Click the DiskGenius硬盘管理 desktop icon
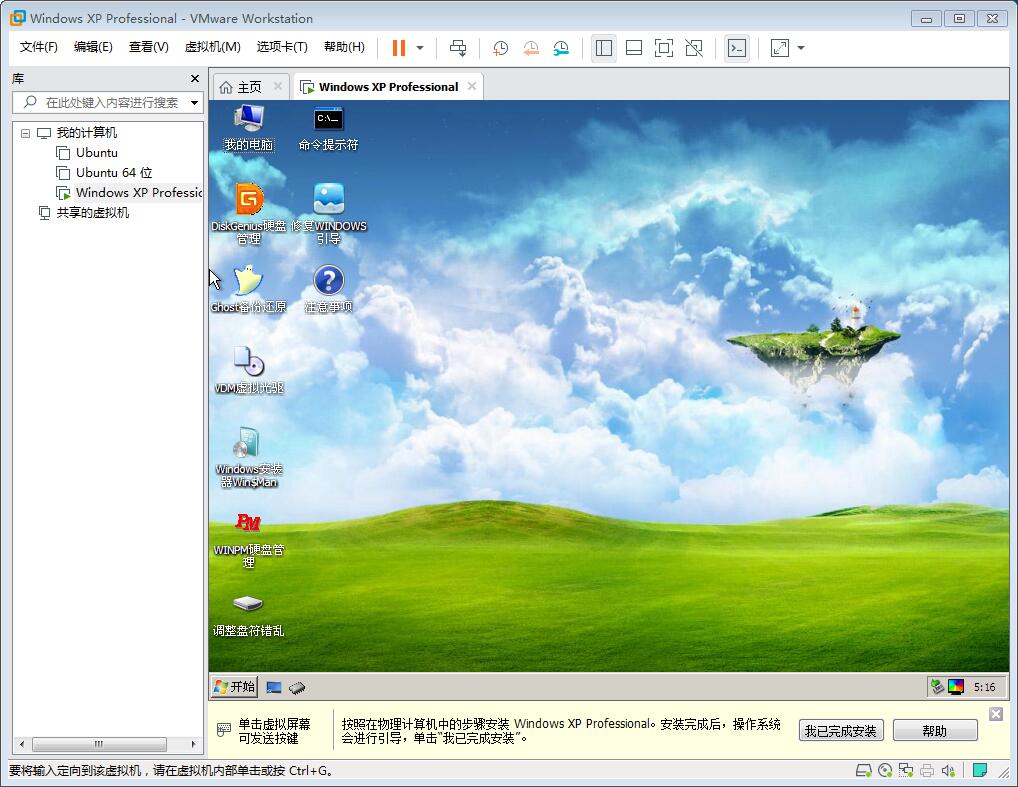This screenshot has height=787, width=1018. (249, 214)
